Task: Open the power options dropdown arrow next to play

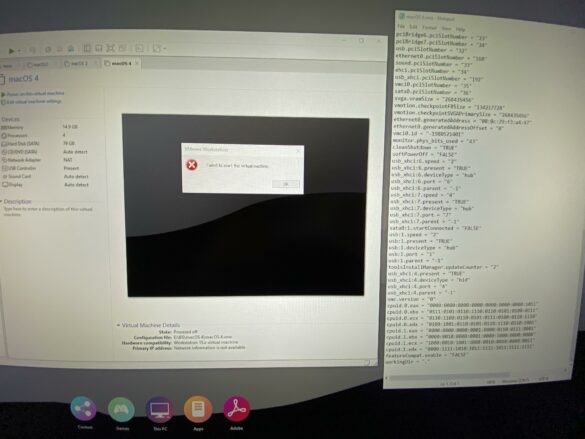Action: point(19,51)
